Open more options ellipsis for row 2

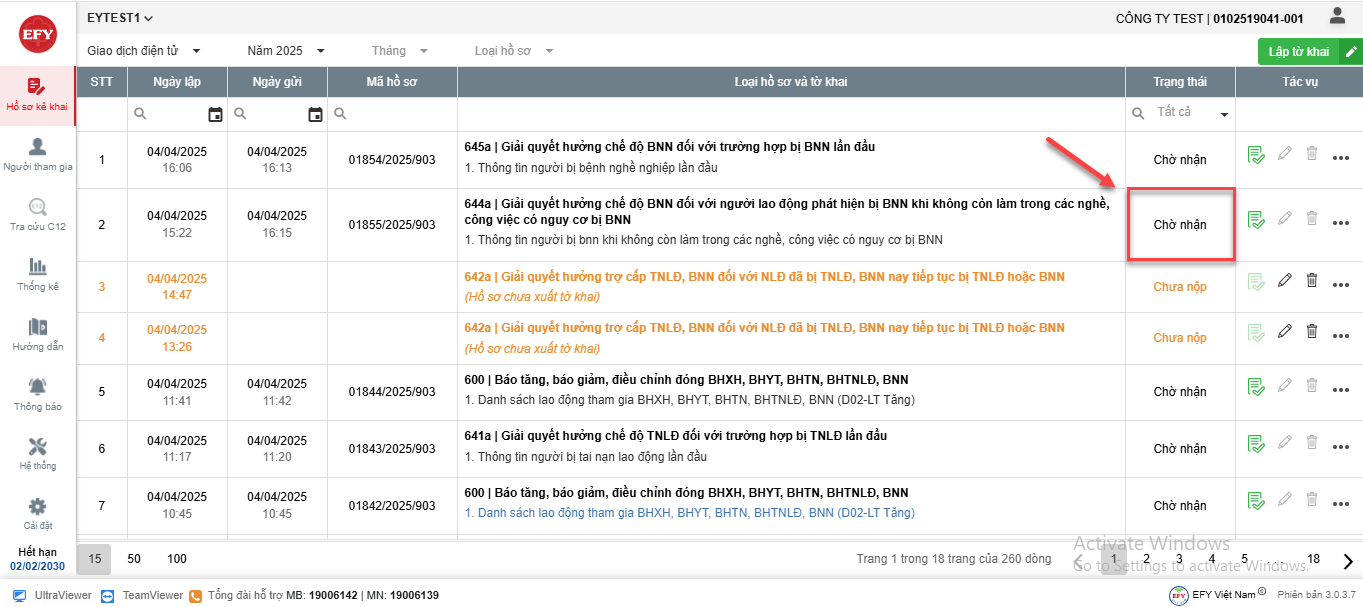pos(1341,222)
